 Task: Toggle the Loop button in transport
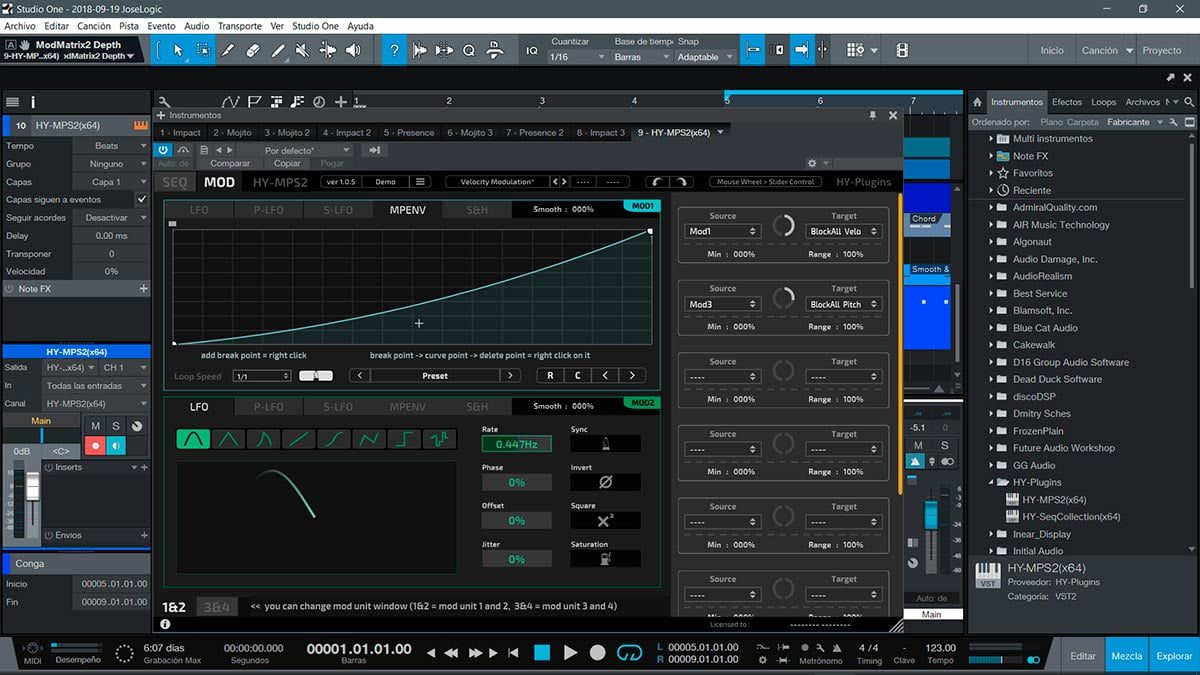click(629, 652)
